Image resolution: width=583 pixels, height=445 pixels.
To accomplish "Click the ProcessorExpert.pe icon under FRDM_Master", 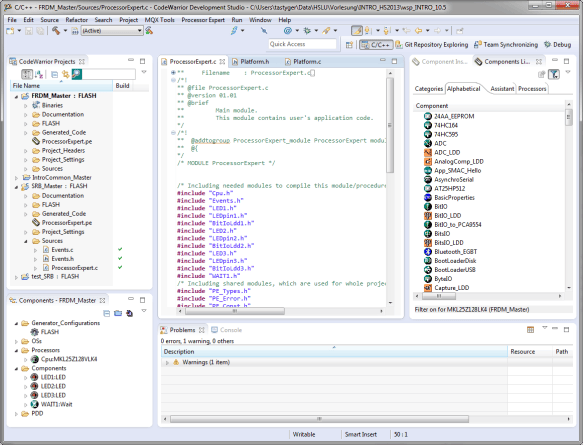I will (x=36, y=141).
